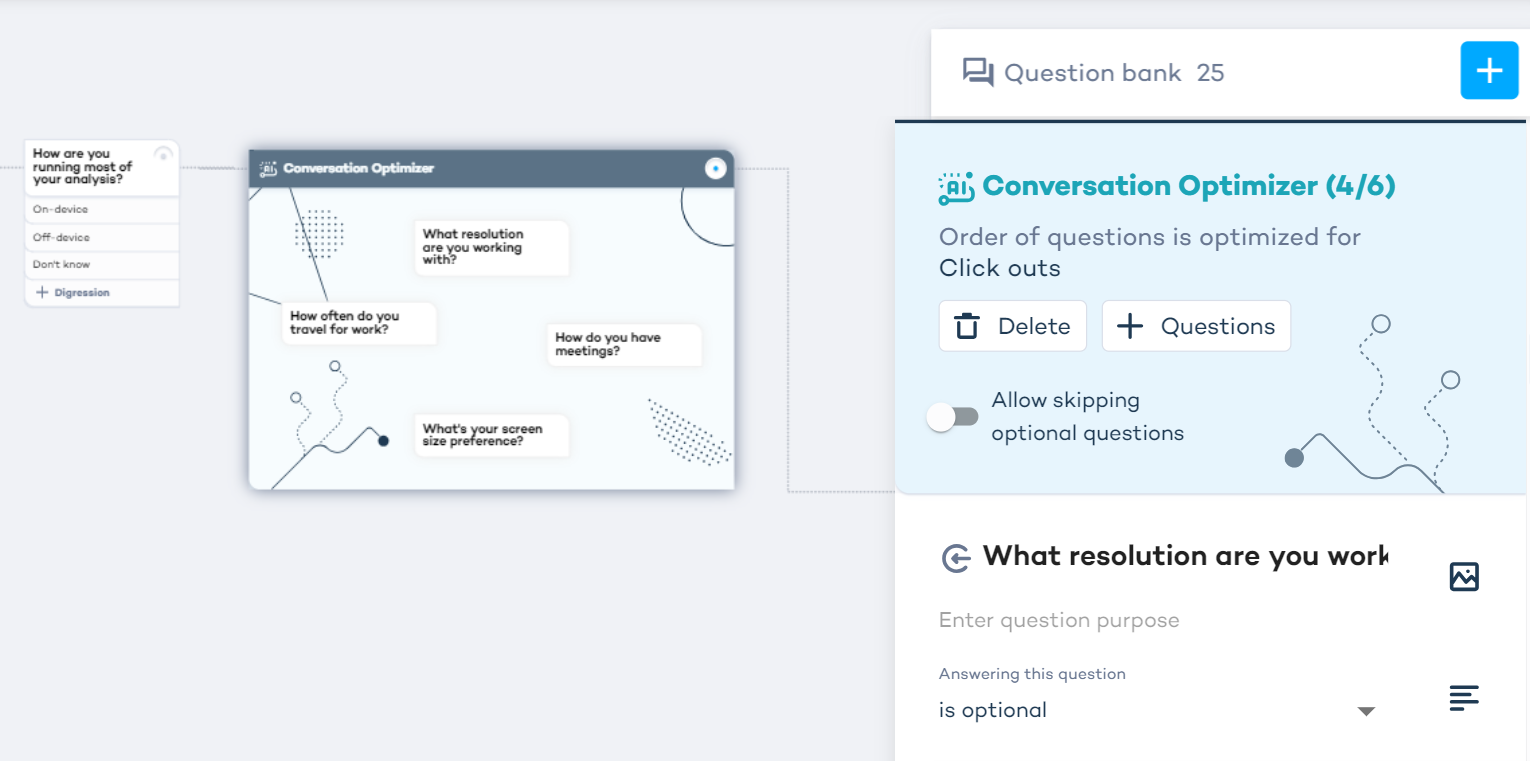This screenshot has height=761, width=1530.
Task: Click the arrow icon before the resolution question title
Action: click(x=956, y=558)
